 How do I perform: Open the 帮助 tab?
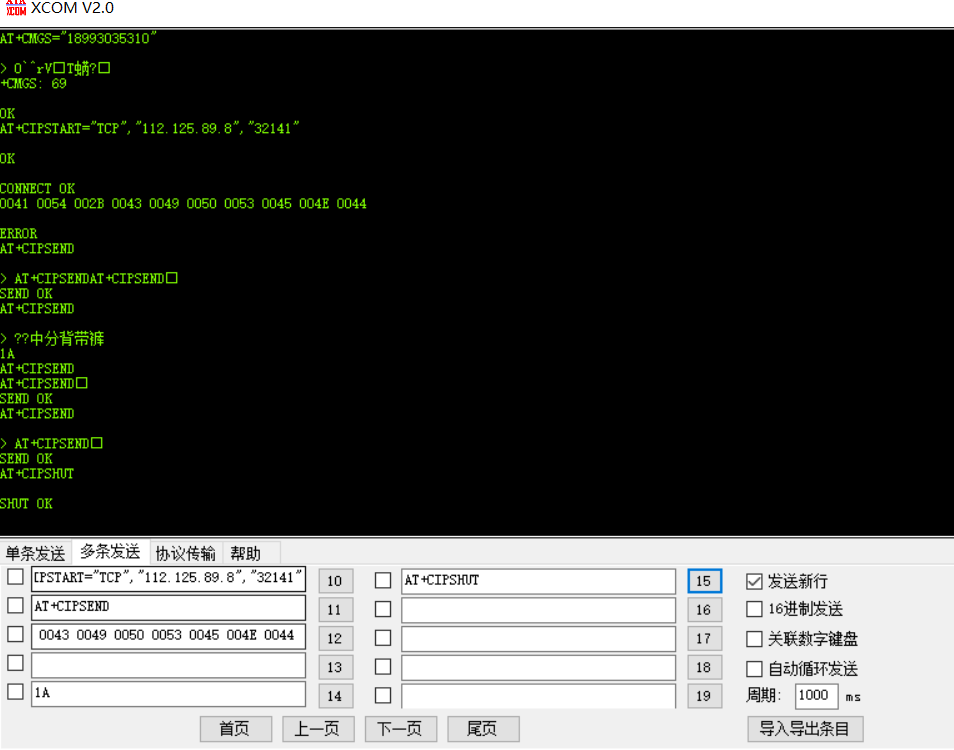(245, 553)
